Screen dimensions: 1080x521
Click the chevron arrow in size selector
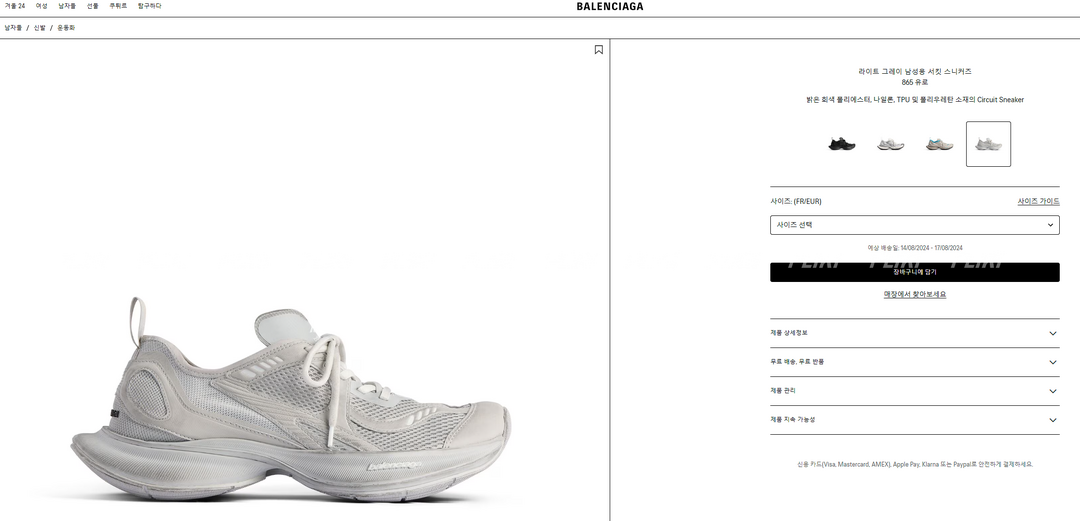click(1050, 225)
